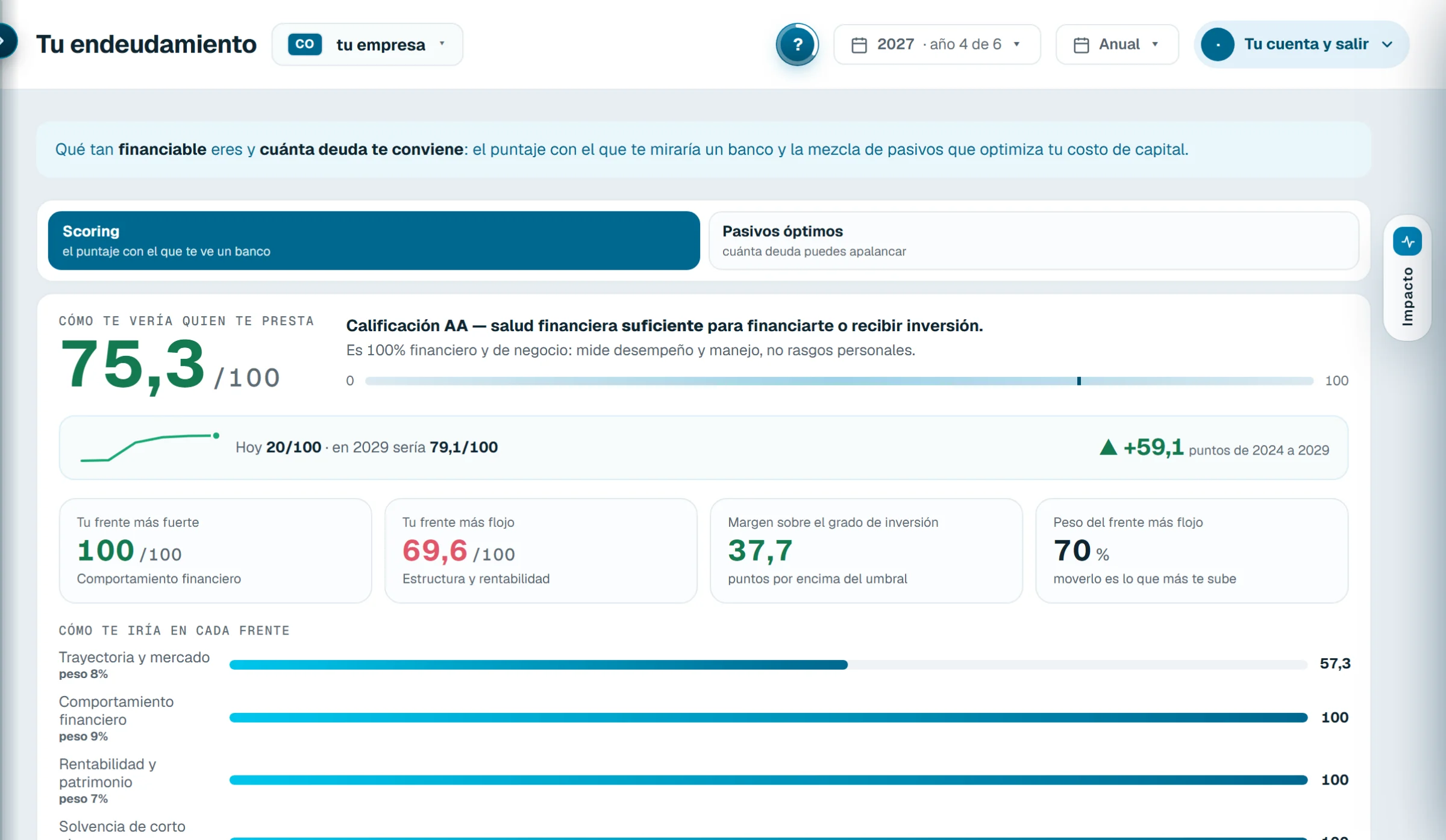Open the Peso del frente más flojo card
This screenshot has height=840, width=1446.
[1192, 550]
